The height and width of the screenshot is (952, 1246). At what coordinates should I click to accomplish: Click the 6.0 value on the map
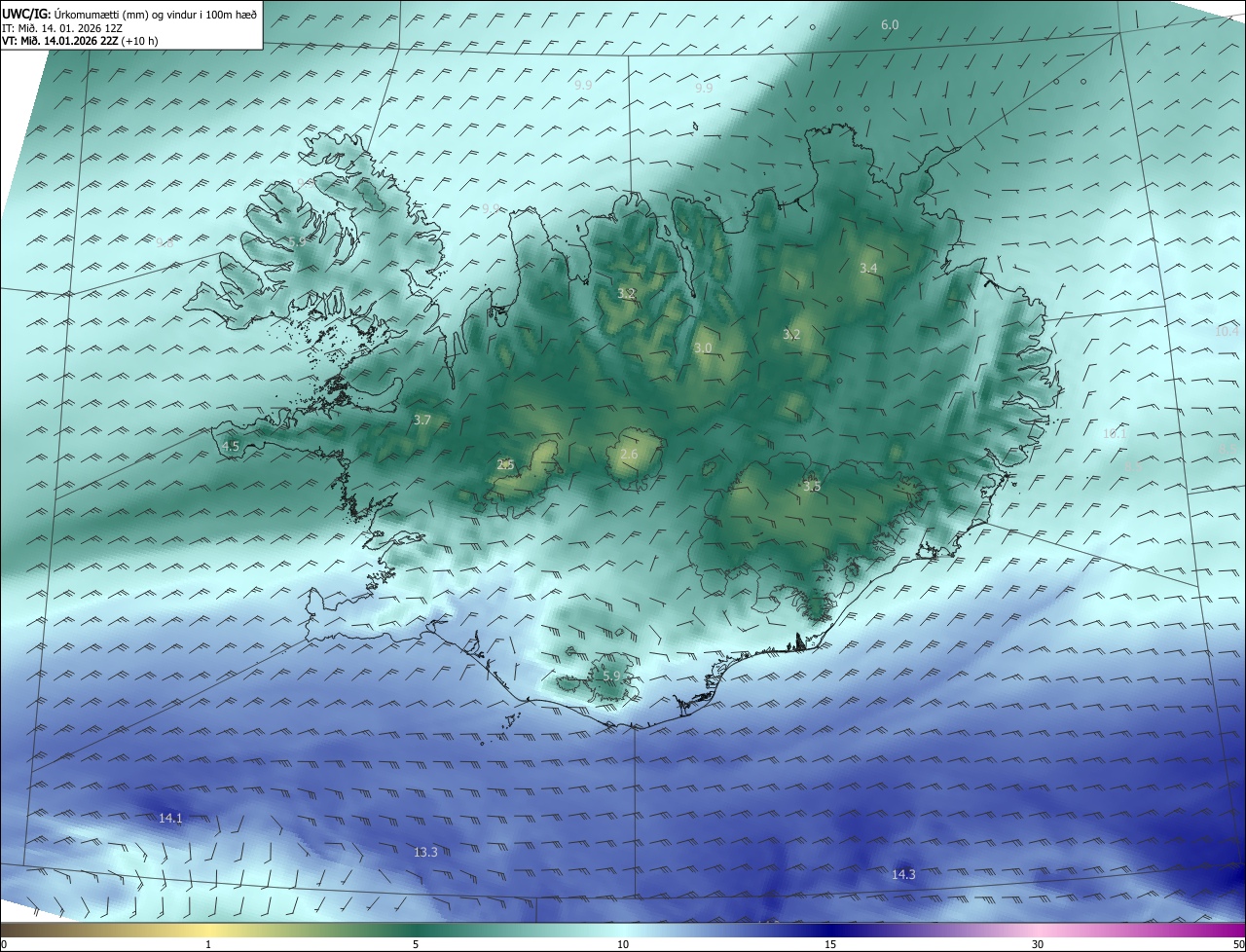(890, 24)
